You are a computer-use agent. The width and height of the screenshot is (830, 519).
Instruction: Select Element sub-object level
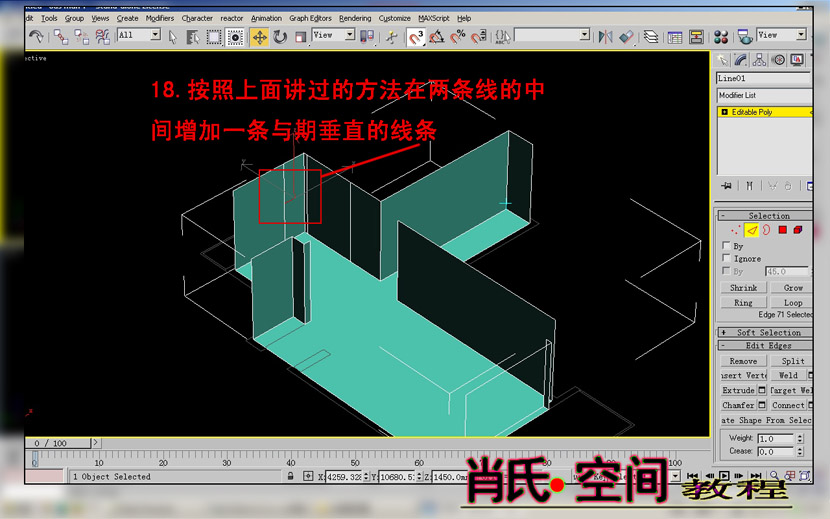(x=798, y=230)
